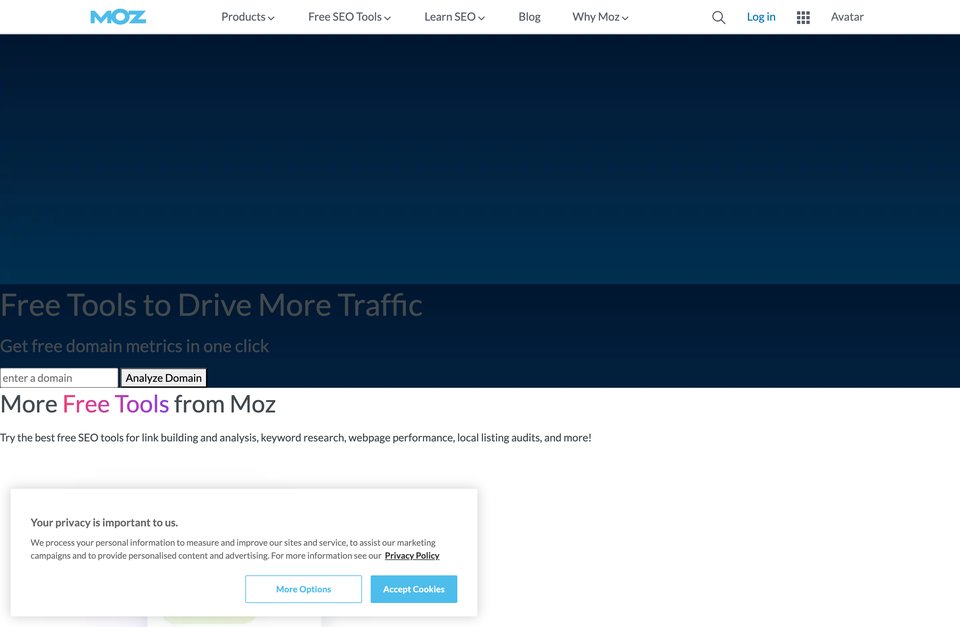Image resolution: width=960 pixels, height=627 pixels.
Task: Click More Options in cookie banner
Action: [x=303, y=589]
